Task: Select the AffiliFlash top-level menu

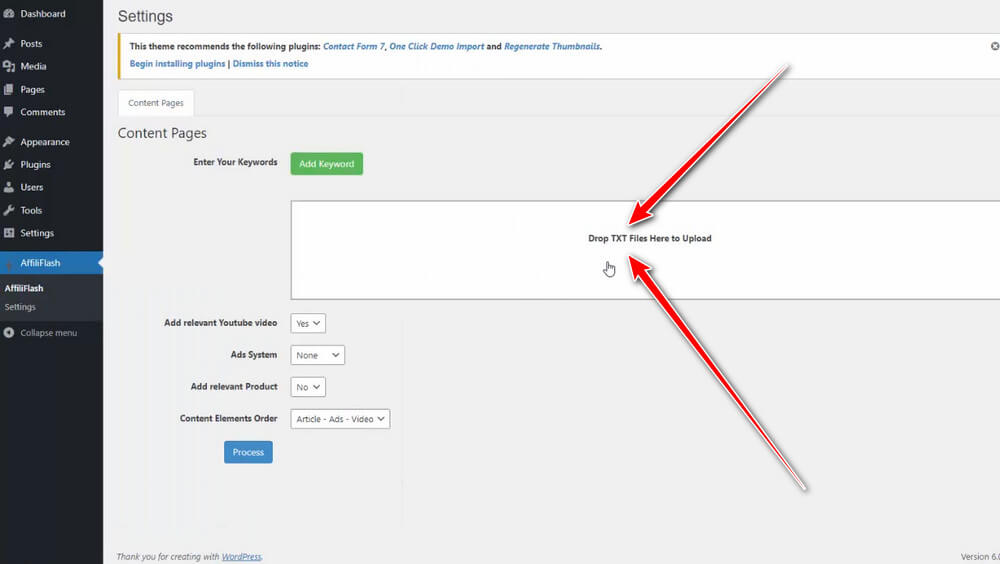Action: pyautogui.click(x=51, y=263)
